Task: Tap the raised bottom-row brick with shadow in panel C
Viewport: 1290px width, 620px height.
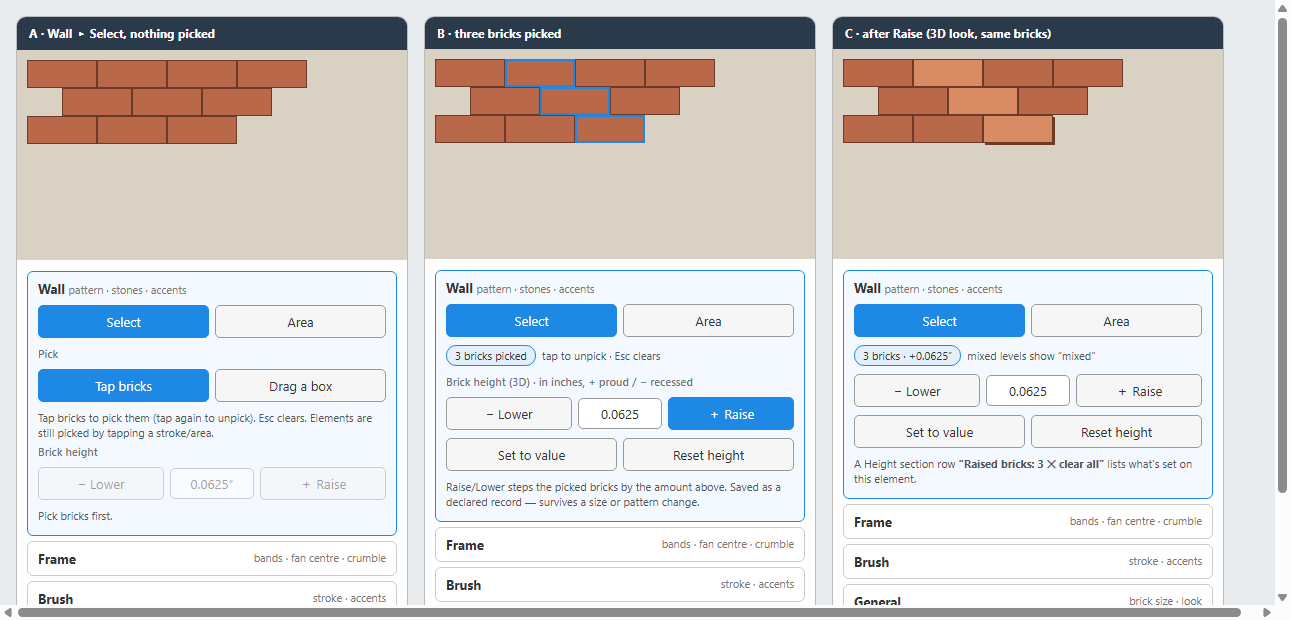Action: 1018,129
